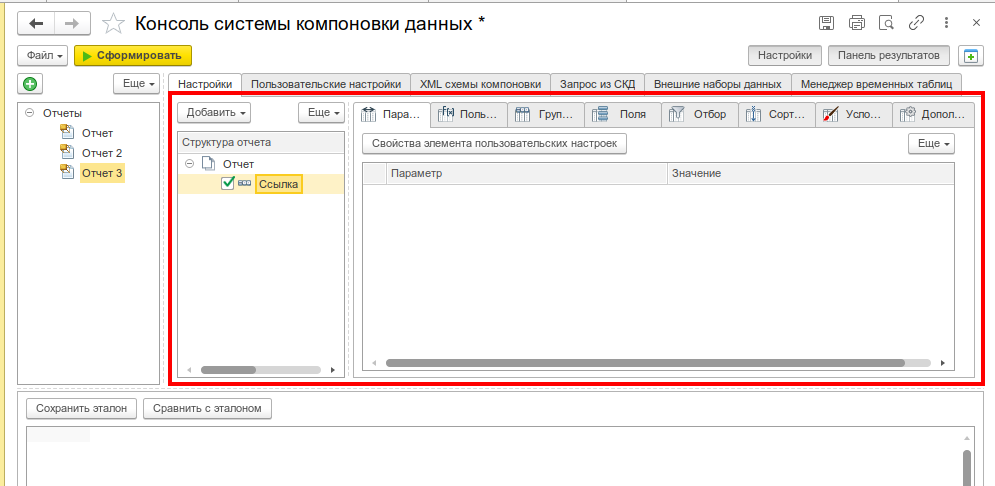Viewport: 995px width, 486px height.
Task: Select the Группировка settings tab
Action: coord(546,115)
